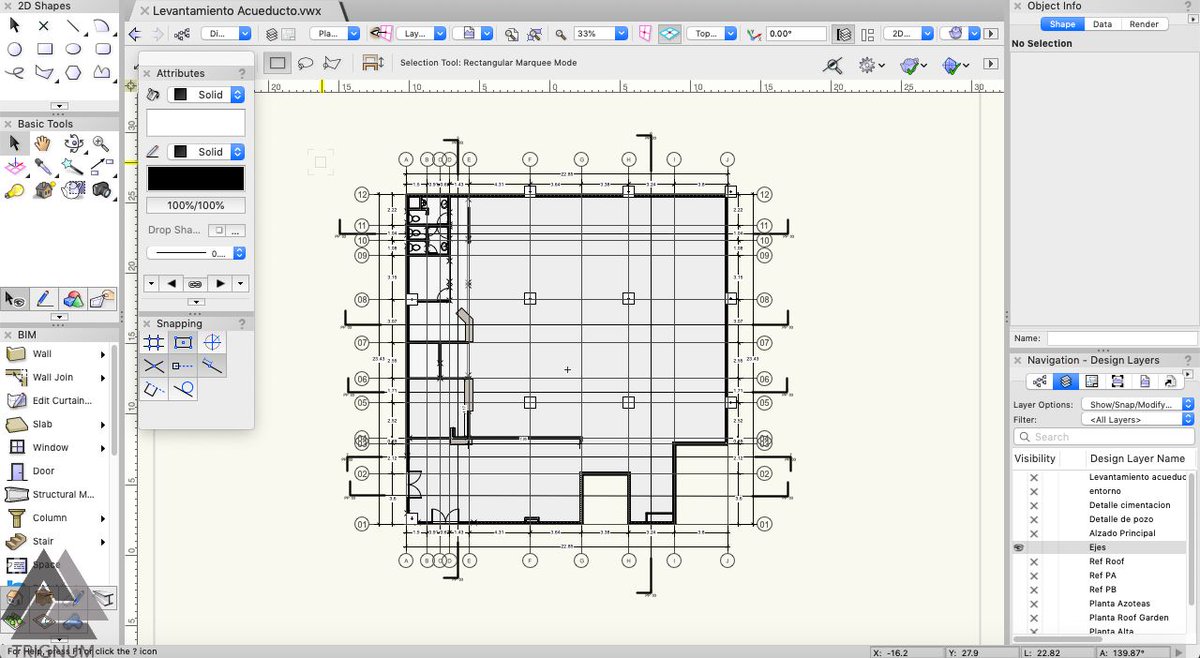This screenshot has height=658, width=1200.
Task: Toggle Smart Points in Snapping palette
Action: pos(182,366)
